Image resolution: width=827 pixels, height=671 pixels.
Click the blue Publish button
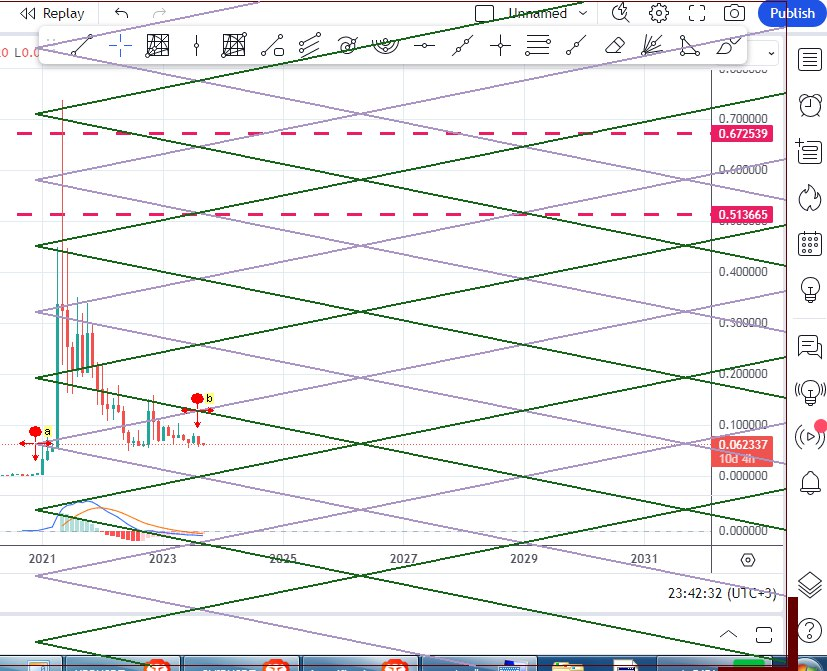(792, 13)
